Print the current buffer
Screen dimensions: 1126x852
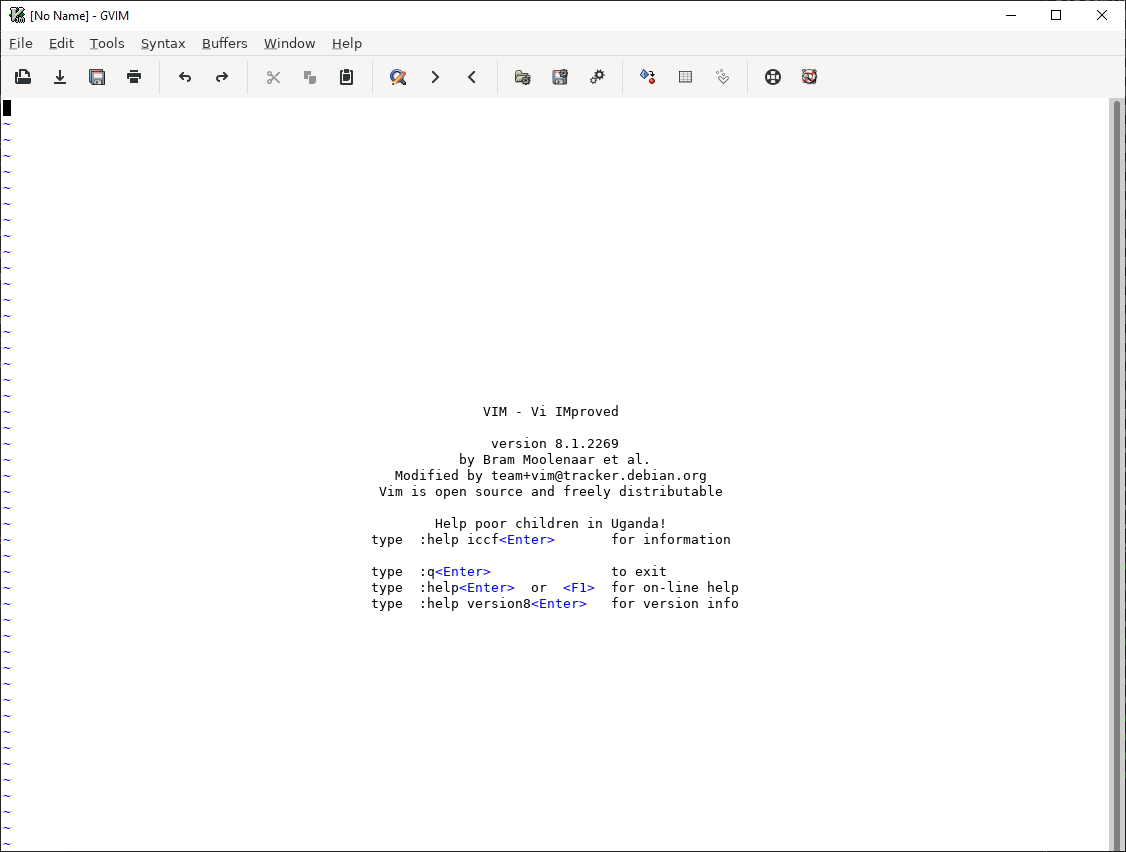pyautogui.click(x=134, y=77)
